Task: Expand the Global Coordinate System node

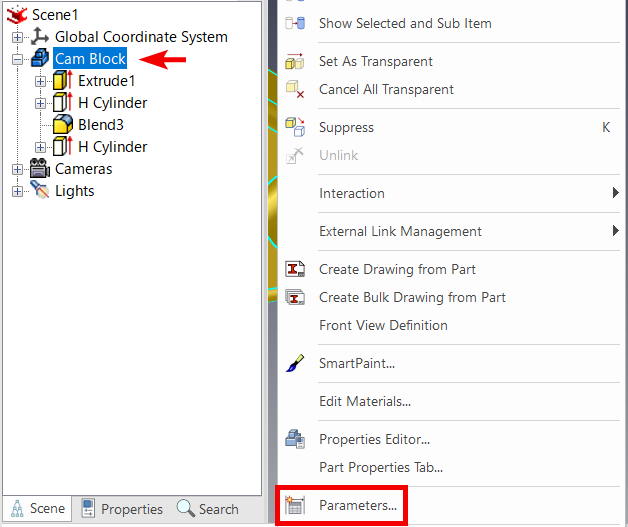Action: 17,37
